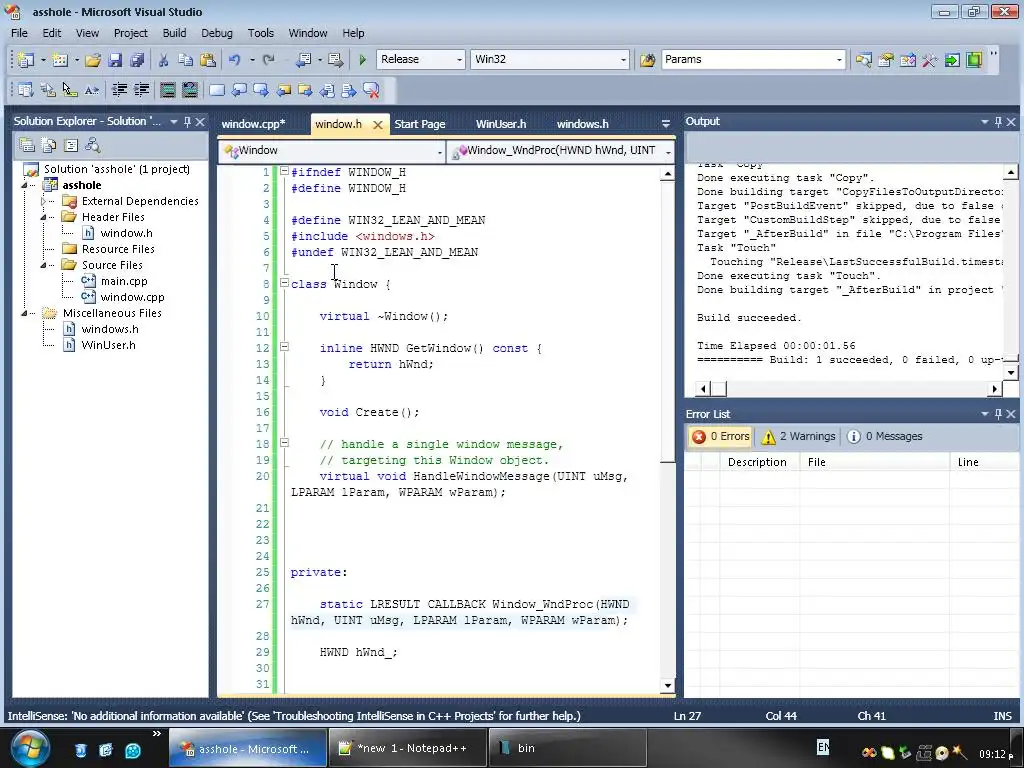Click the Open File folder icon
The height and width of the screenshot is (768, 1024).
[93, 59]
